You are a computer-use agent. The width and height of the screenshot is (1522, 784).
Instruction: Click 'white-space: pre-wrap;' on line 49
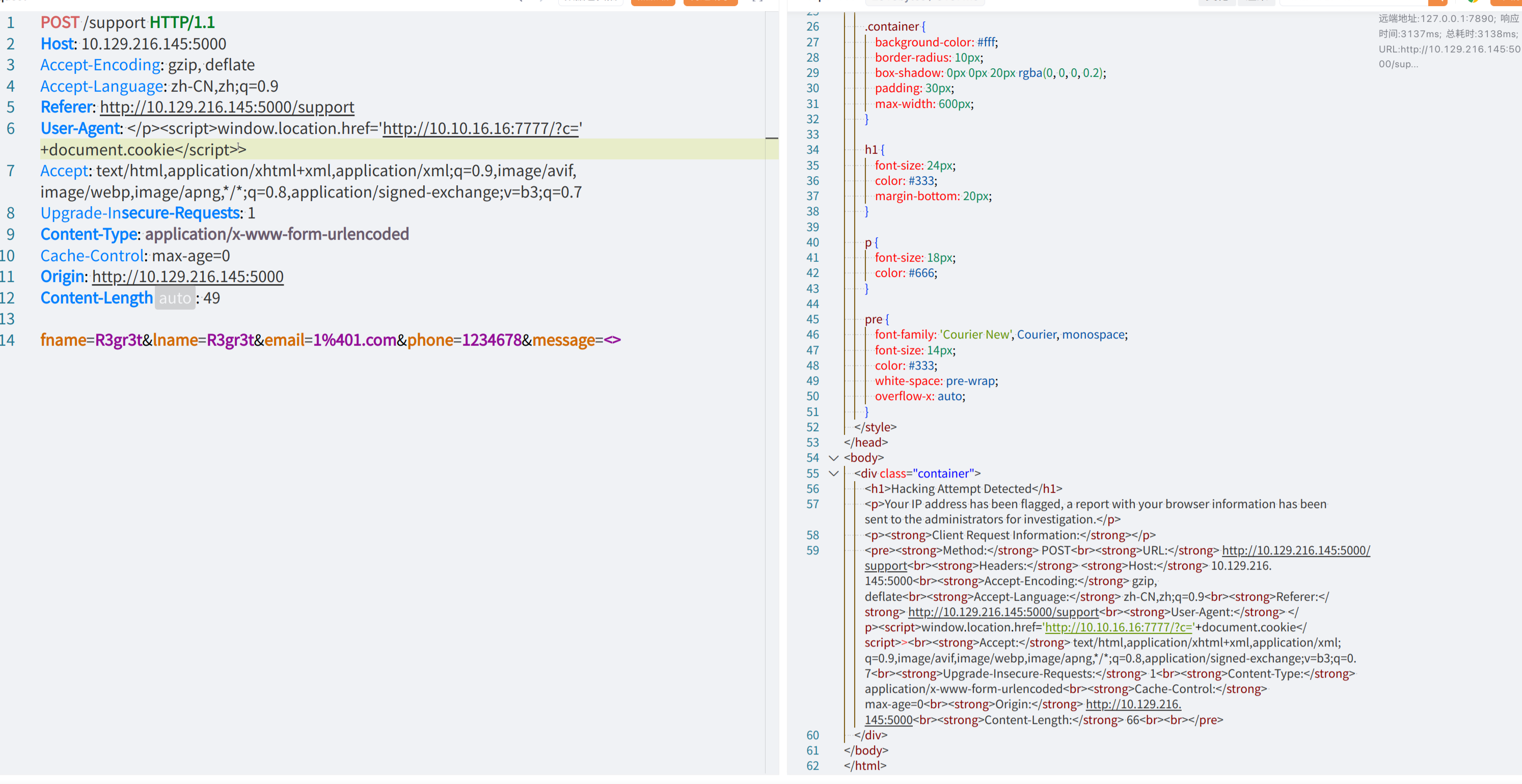click(937, 381)
